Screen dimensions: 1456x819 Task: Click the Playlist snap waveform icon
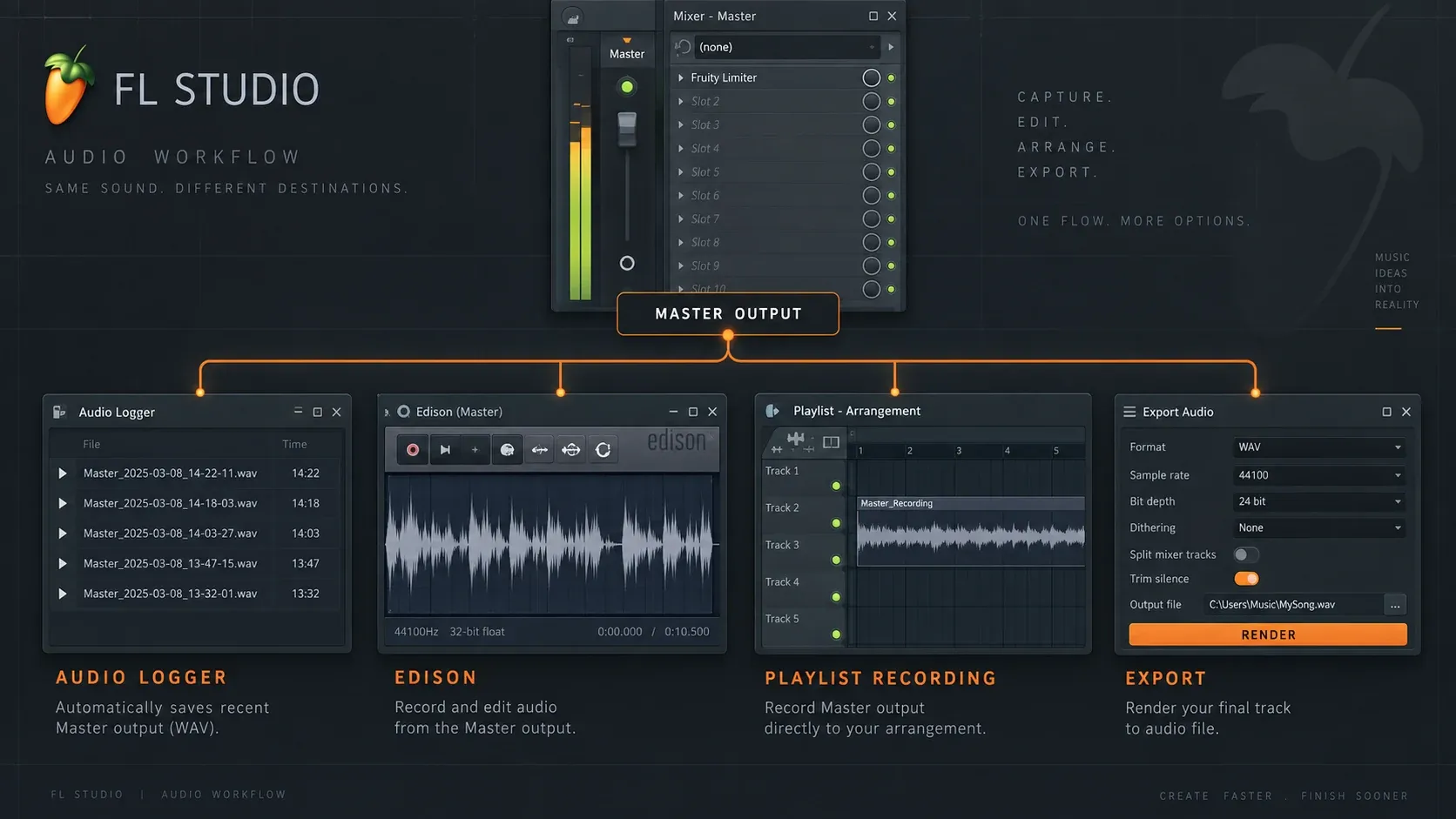pos(795,440)
